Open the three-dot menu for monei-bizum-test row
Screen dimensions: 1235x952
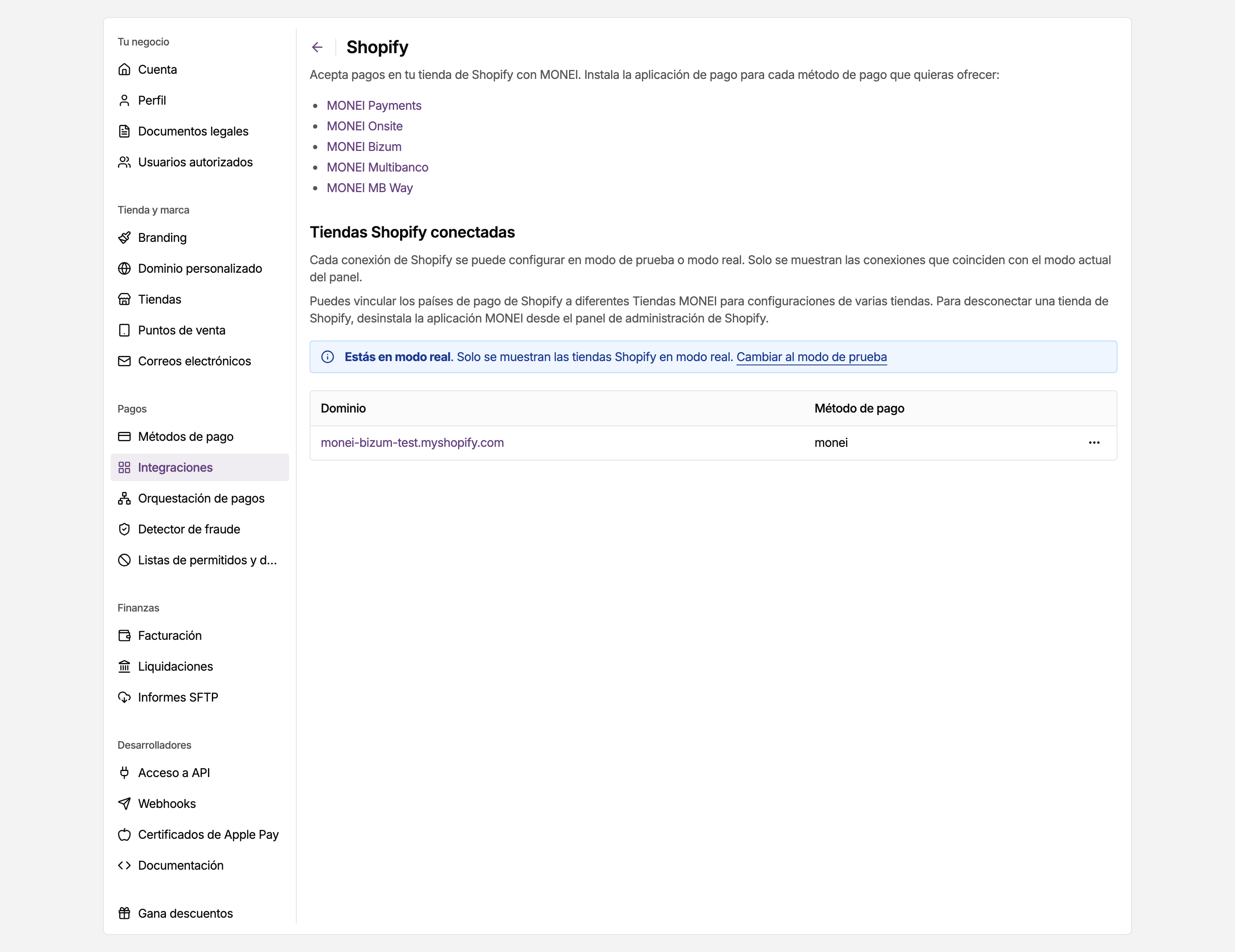point(1094,443)
